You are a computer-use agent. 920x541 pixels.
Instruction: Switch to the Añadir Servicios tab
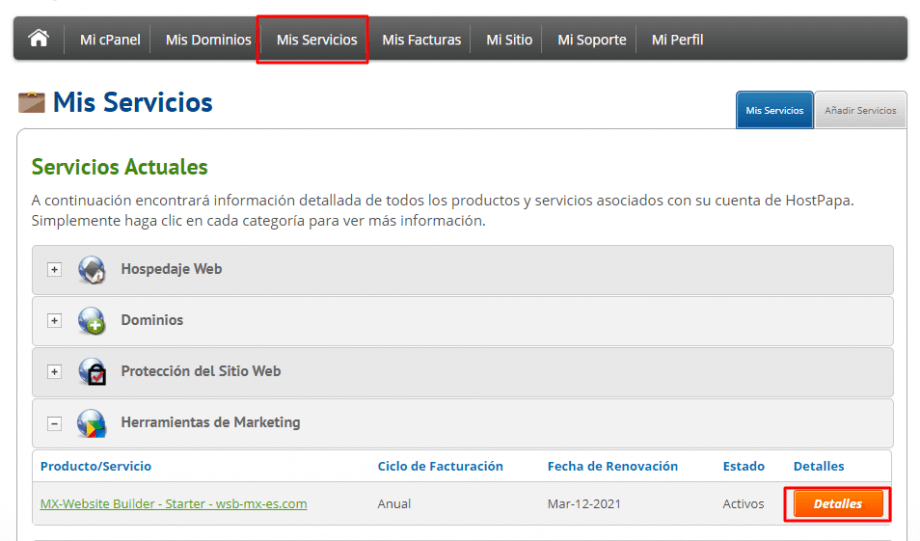[861, 110]
